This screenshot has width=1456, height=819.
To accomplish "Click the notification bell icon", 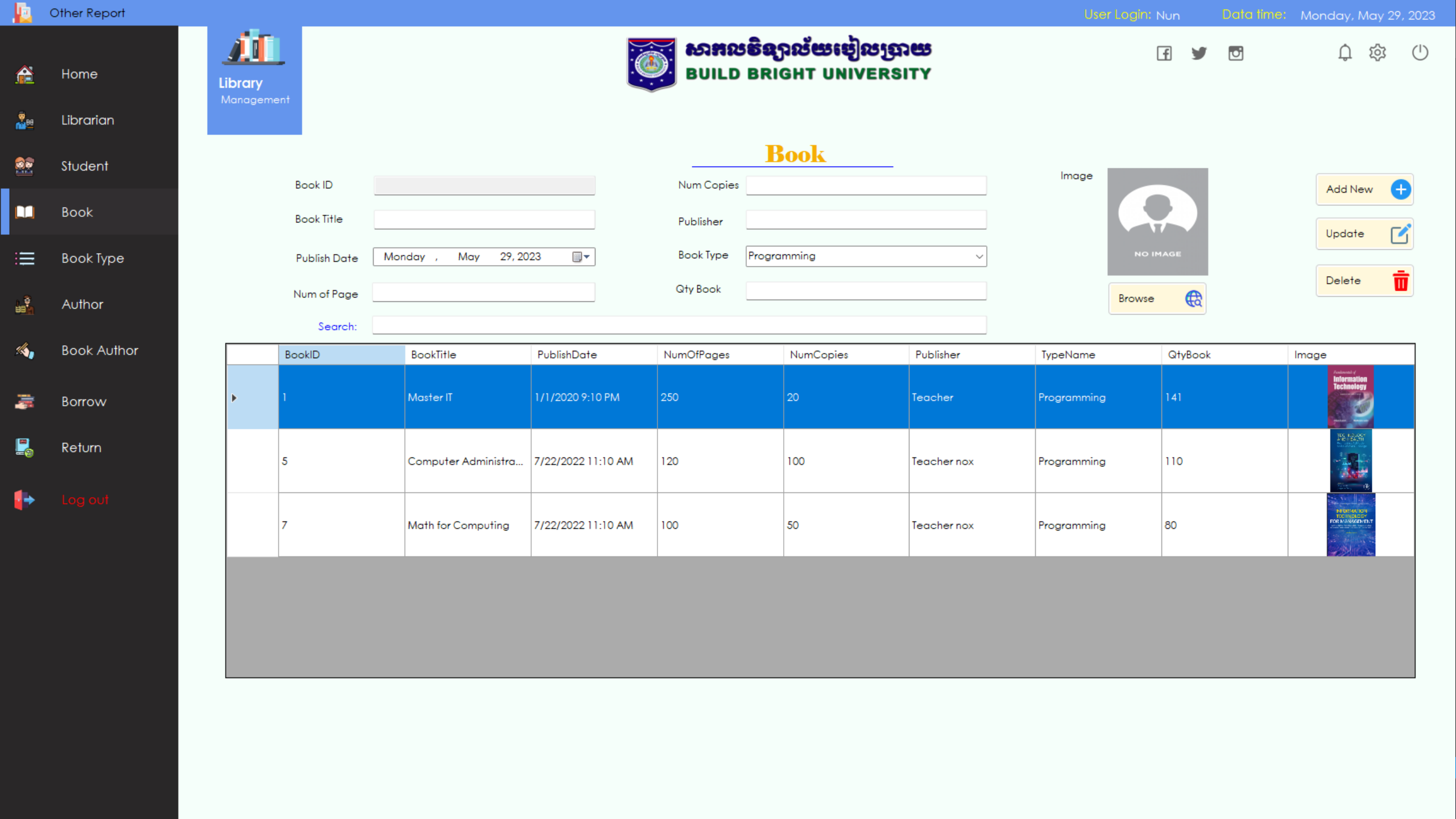I will point(1345,53).
